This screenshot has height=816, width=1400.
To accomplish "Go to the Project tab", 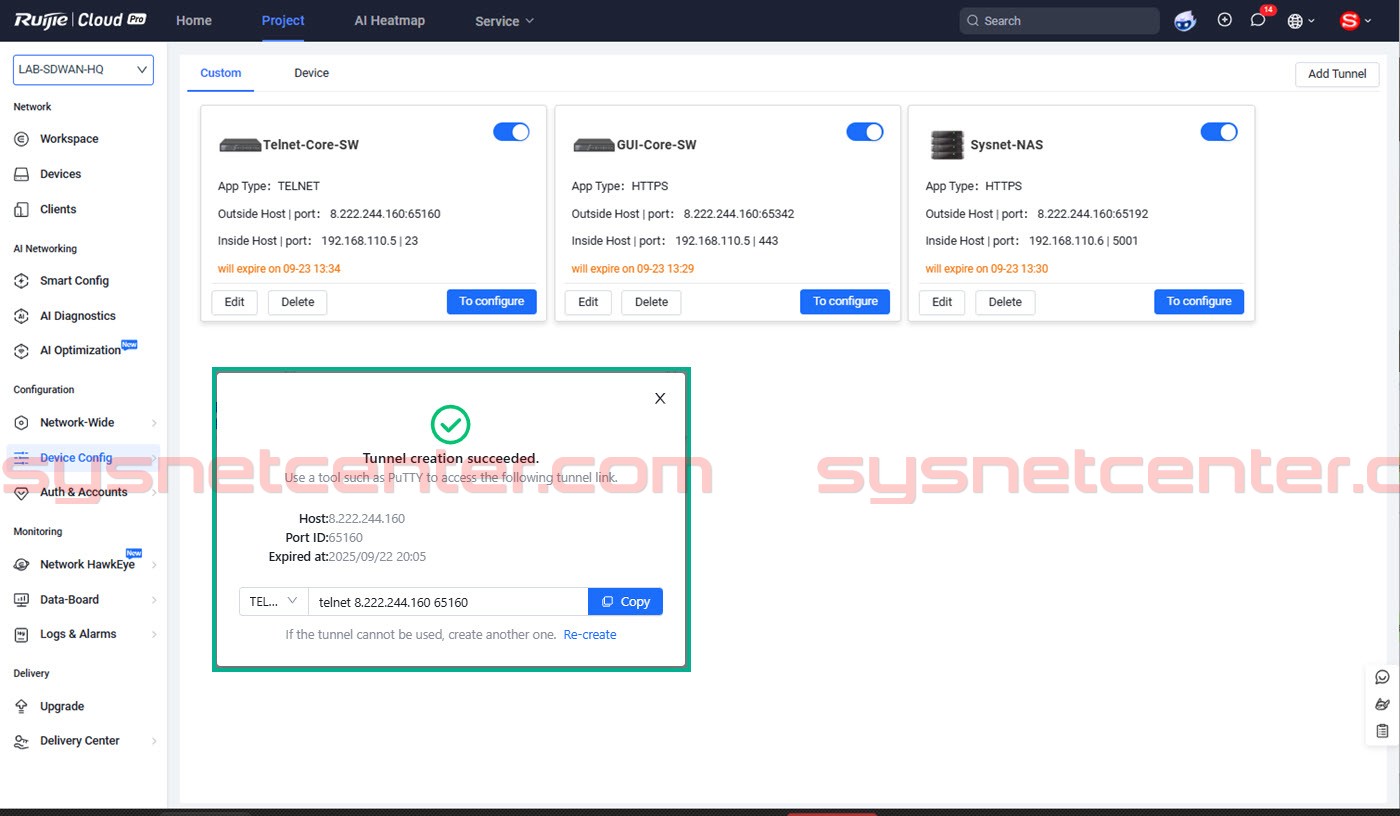I will tap(283, 20).
